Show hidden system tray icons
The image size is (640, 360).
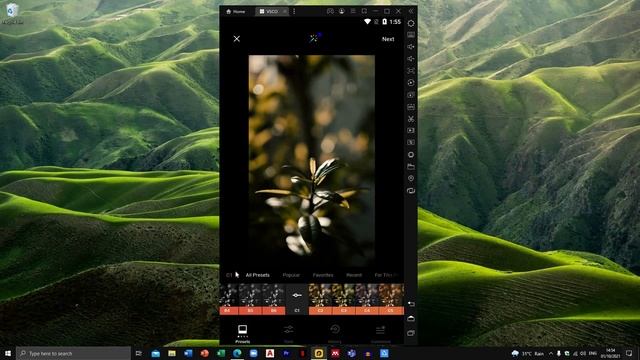[551, 353]
